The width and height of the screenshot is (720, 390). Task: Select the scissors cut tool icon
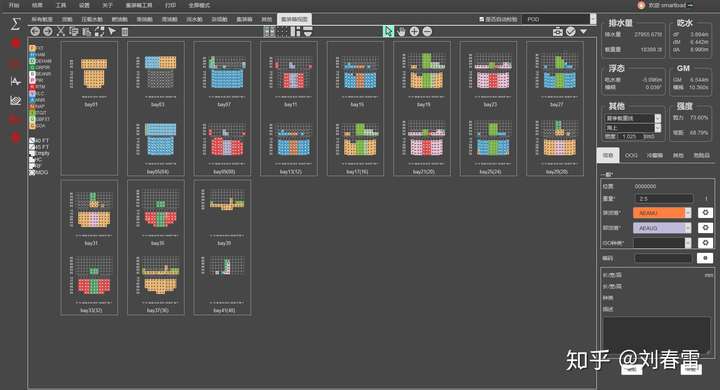[61, 31]
